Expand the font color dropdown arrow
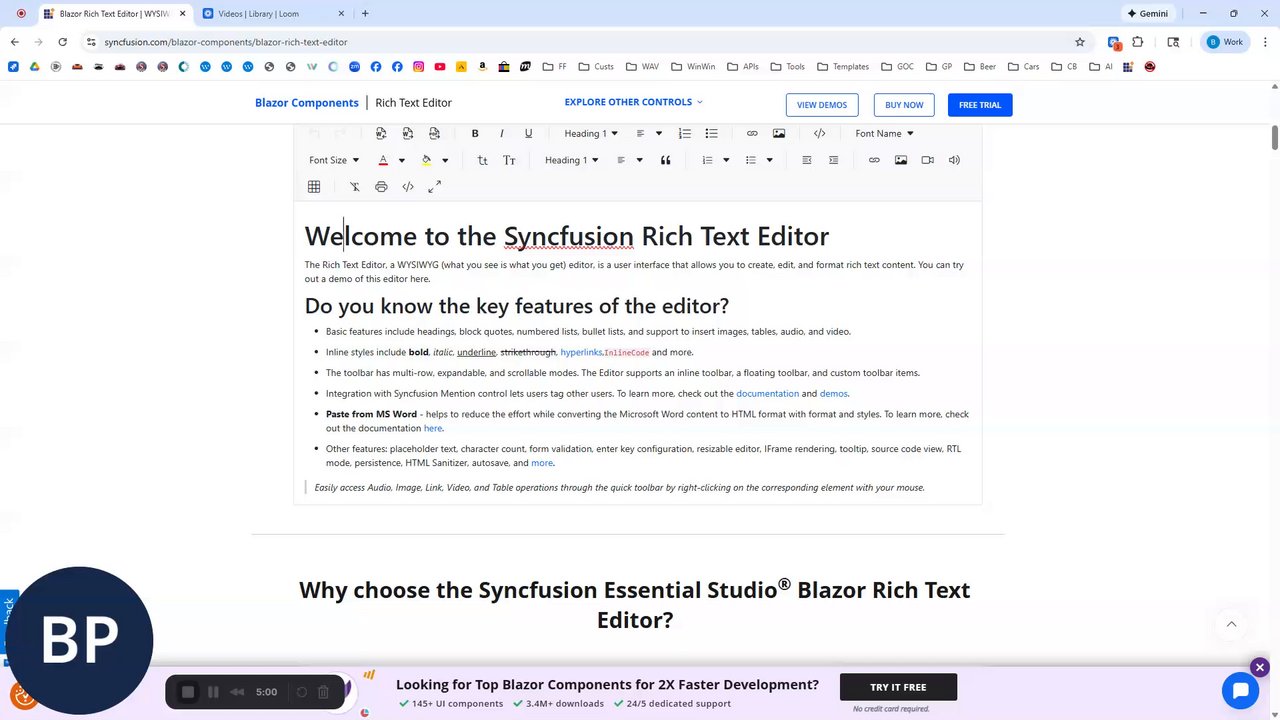1280x720 pixels. point(402,160)
